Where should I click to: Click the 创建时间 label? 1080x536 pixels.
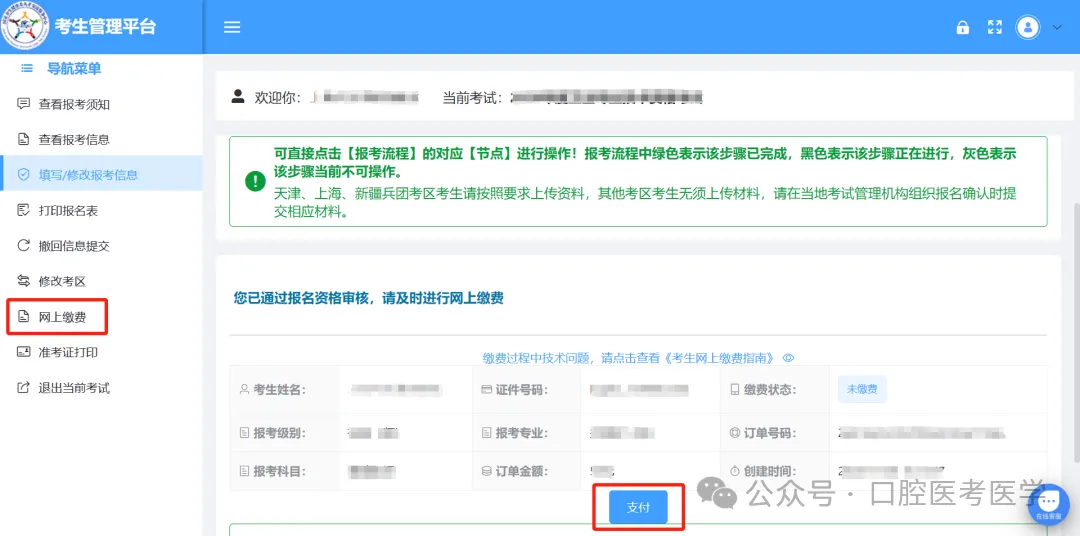(770, 472)
